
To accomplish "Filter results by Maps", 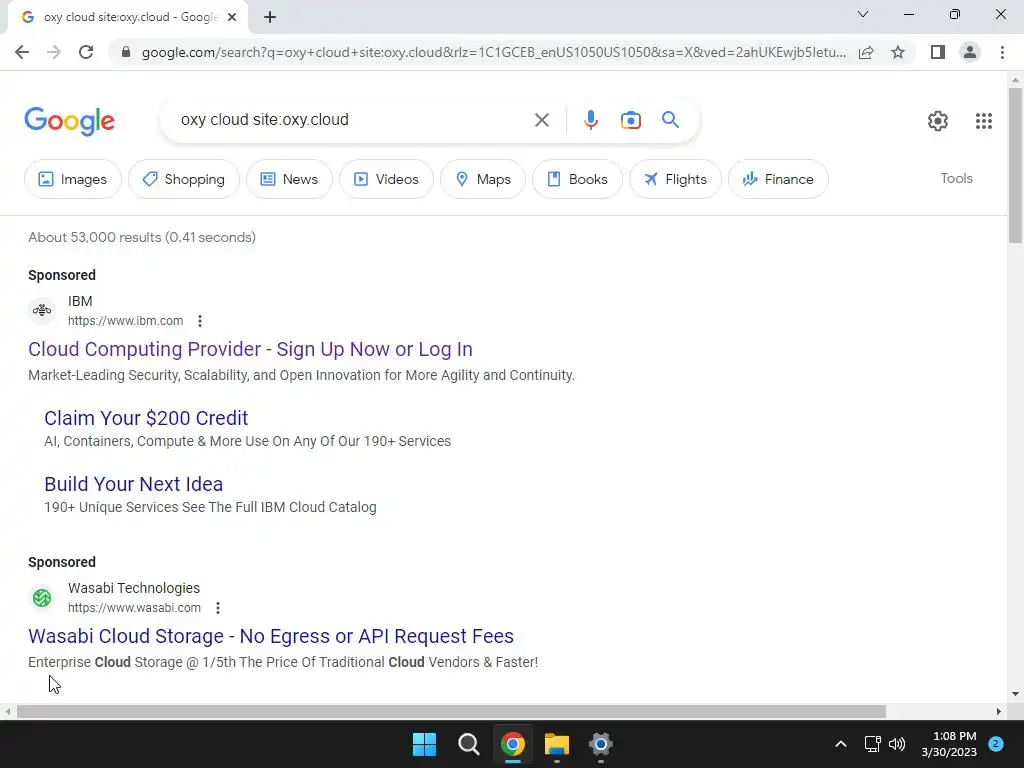I will tap(483, 179).
